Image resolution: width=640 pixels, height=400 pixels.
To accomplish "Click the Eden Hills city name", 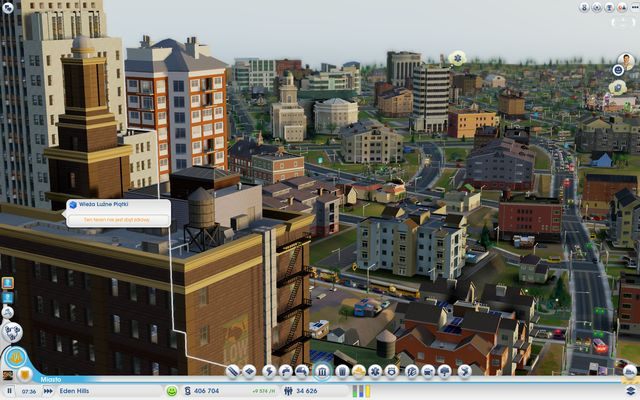I will click(x=74, y=391).
